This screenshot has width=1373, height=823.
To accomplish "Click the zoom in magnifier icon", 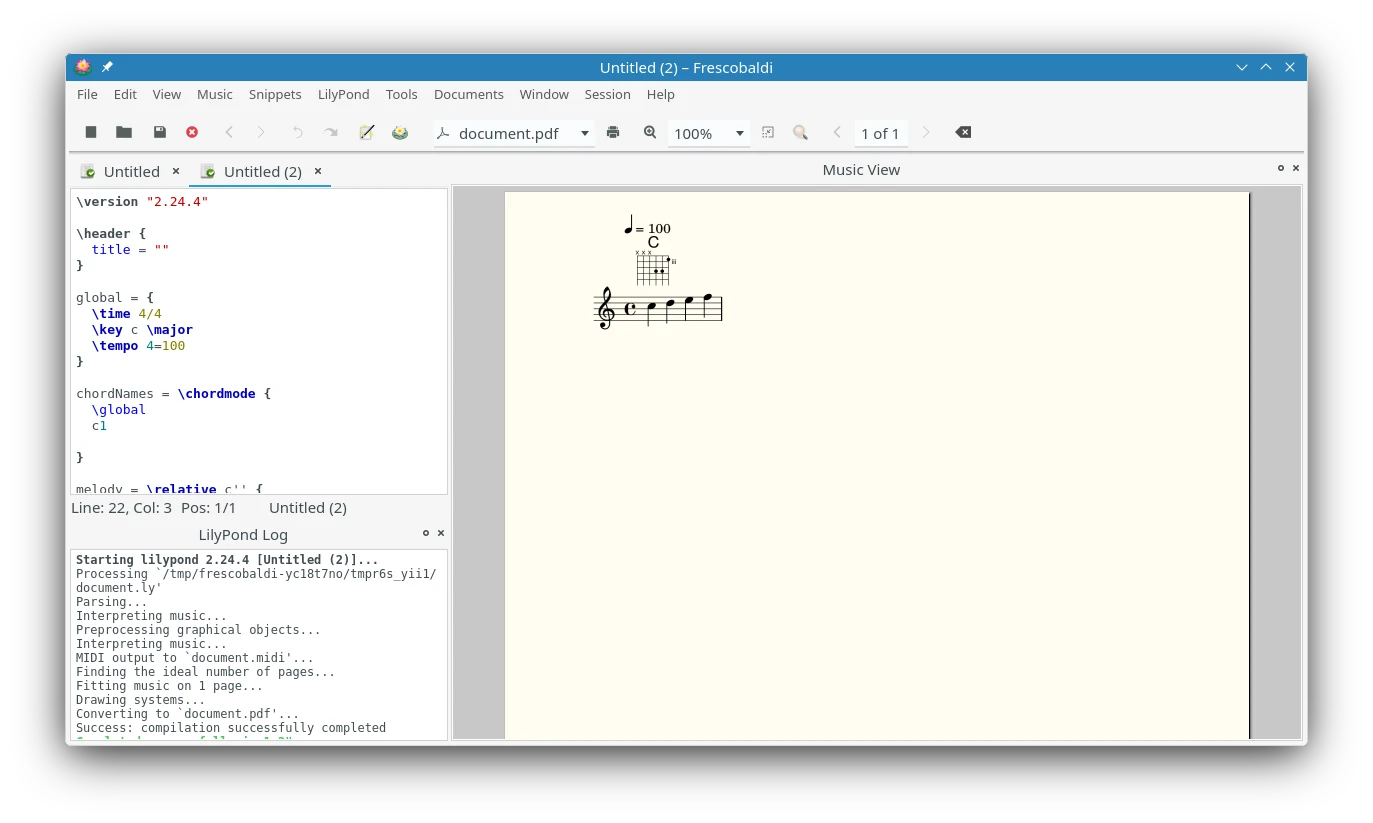I will coord(650,132).
